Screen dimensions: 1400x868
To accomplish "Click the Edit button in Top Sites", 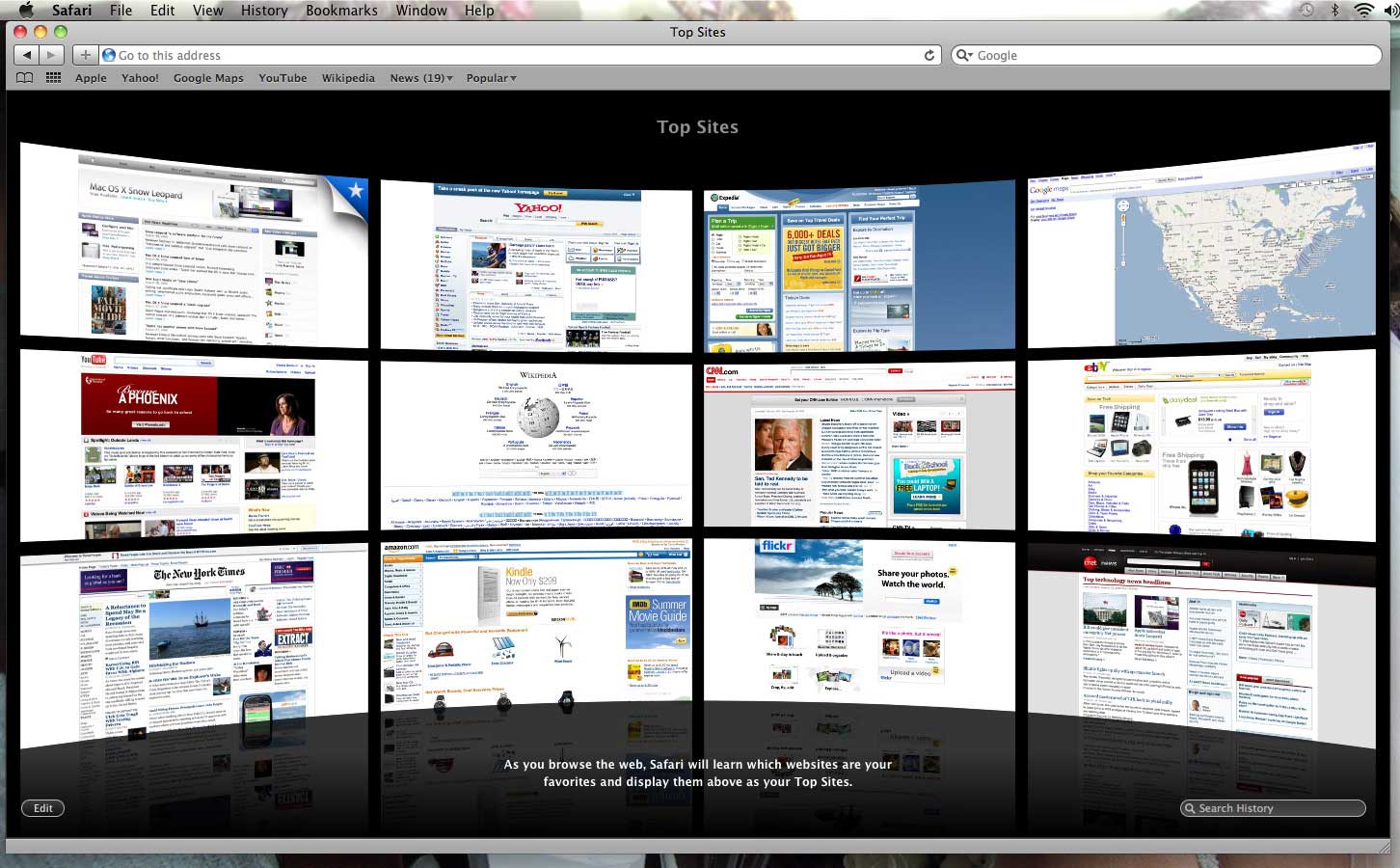I will coord(43,808).
